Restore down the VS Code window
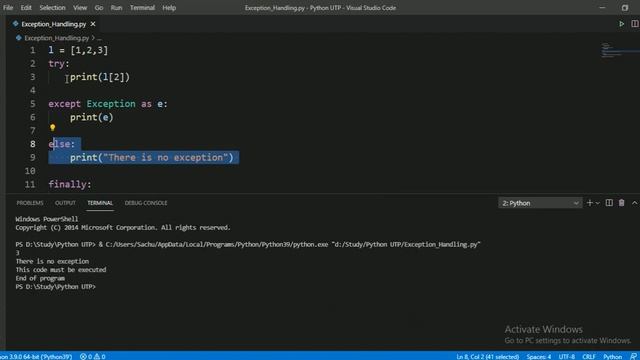Image resolution: width=640 pixels, height=360 pixels. (x=624, y=8)
